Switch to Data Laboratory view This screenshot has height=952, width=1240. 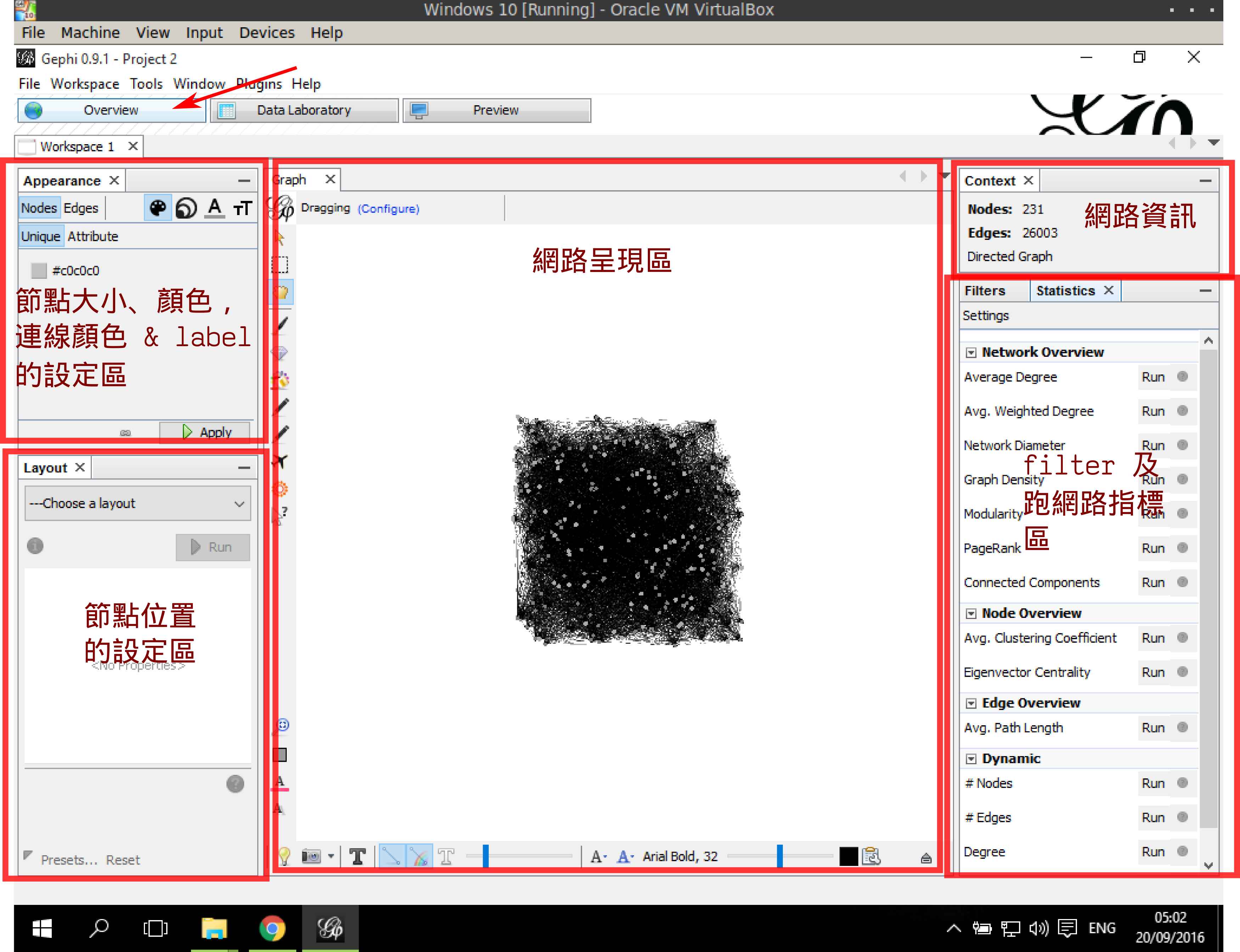[x=304, y=110]
